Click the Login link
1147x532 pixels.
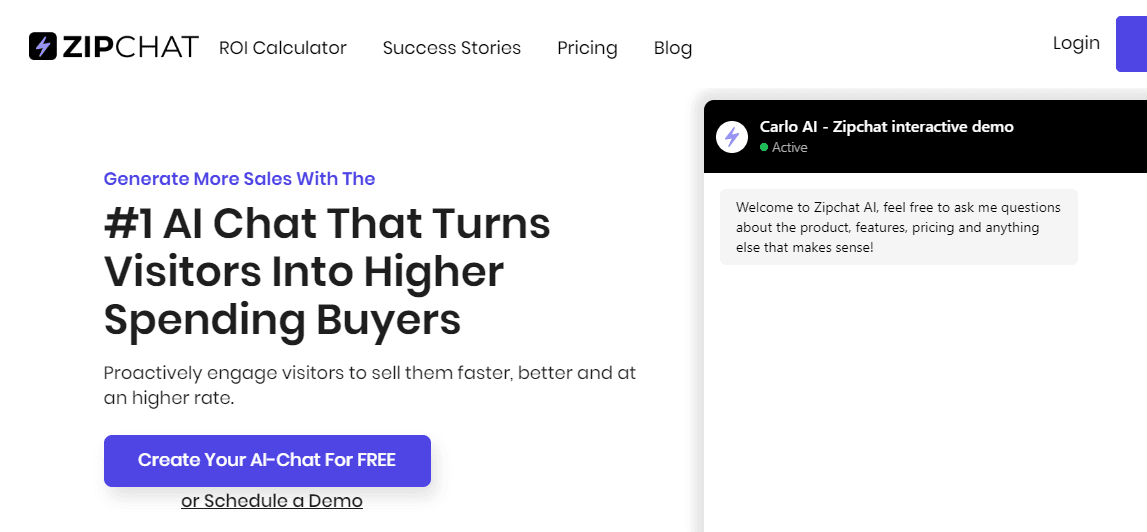(x=1076, y=43)
